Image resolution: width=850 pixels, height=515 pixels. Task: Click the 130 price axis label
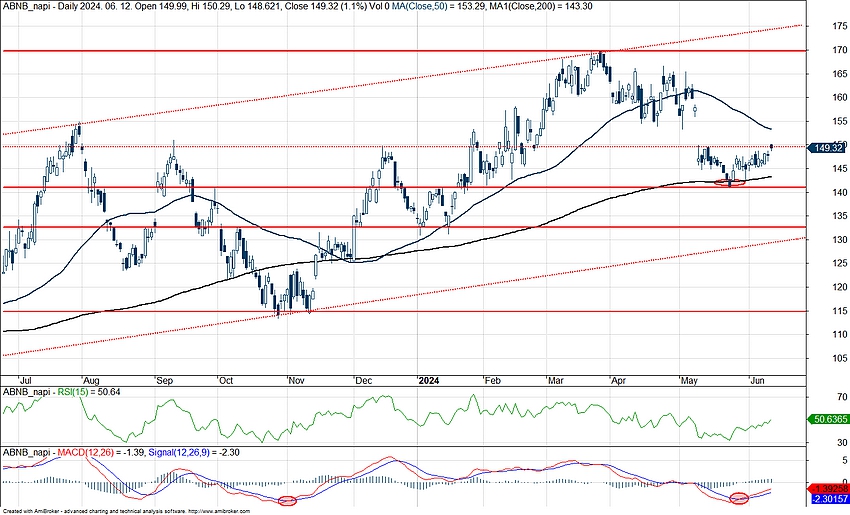[840, 240]
